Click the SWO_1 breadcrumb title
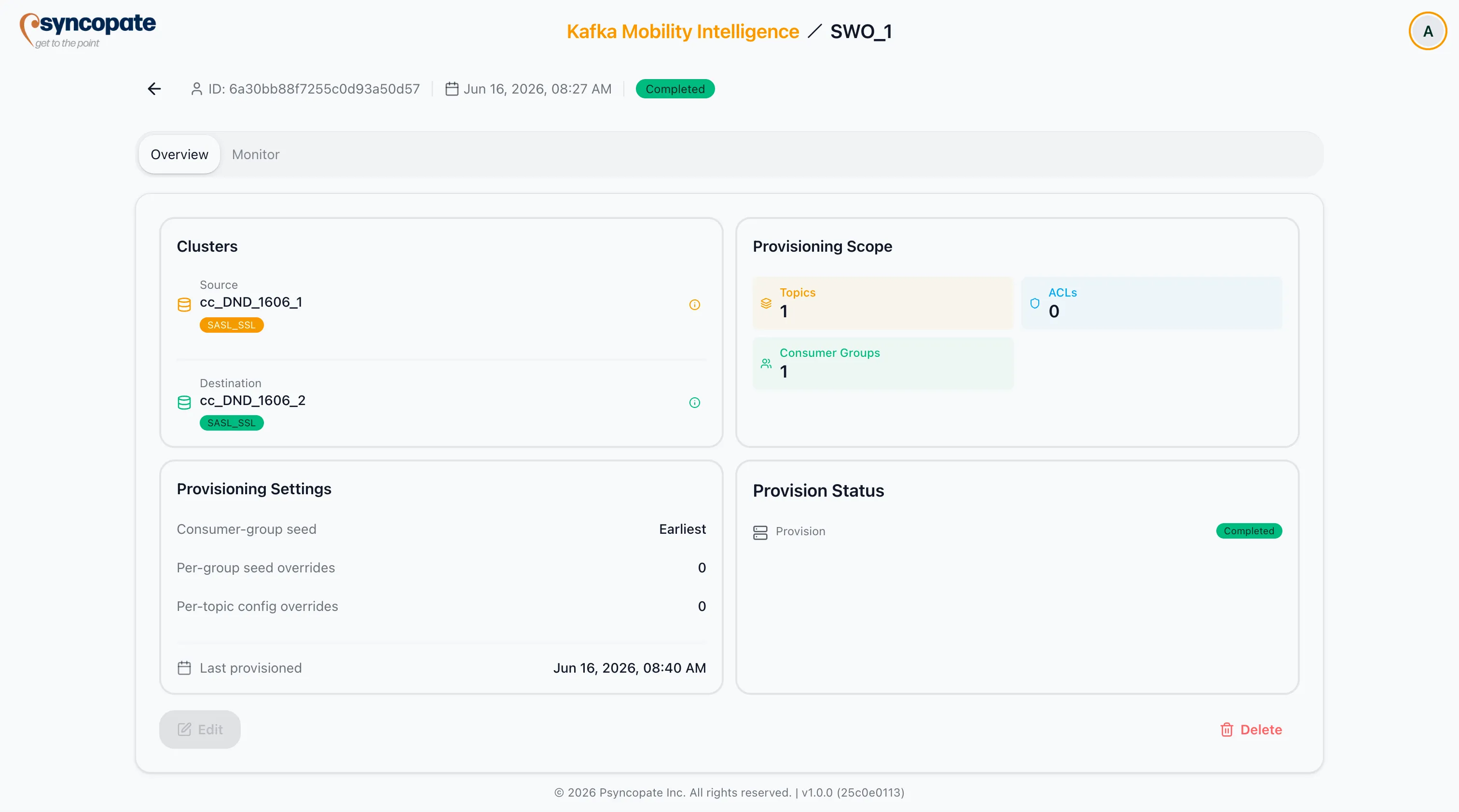The image size is (1459, 812). pyautogui.click(x=861, y=32)
